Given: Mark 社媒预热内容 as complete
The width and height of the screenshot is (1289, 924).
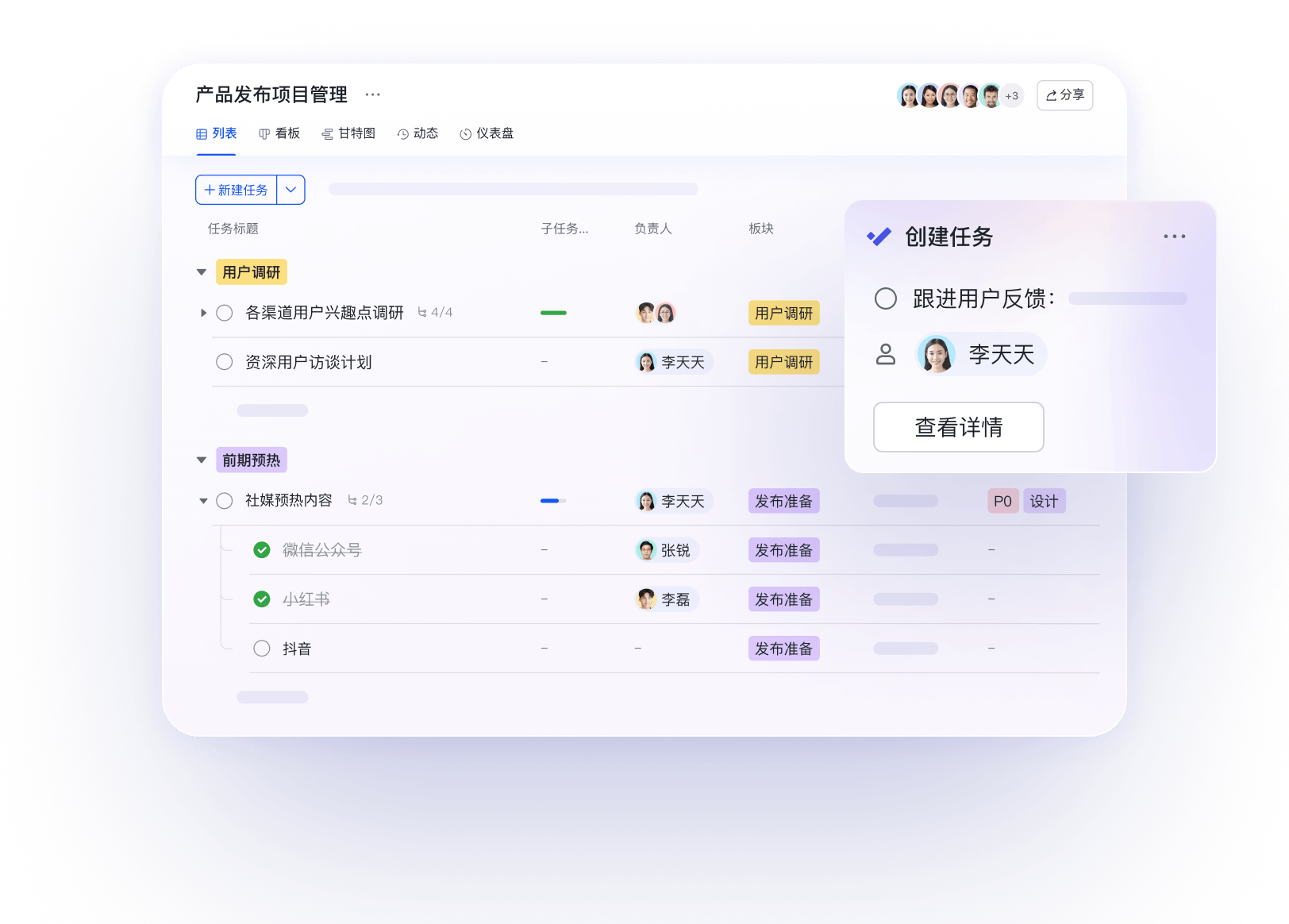Looking at the screenshot, I should [x=225, y=501].
